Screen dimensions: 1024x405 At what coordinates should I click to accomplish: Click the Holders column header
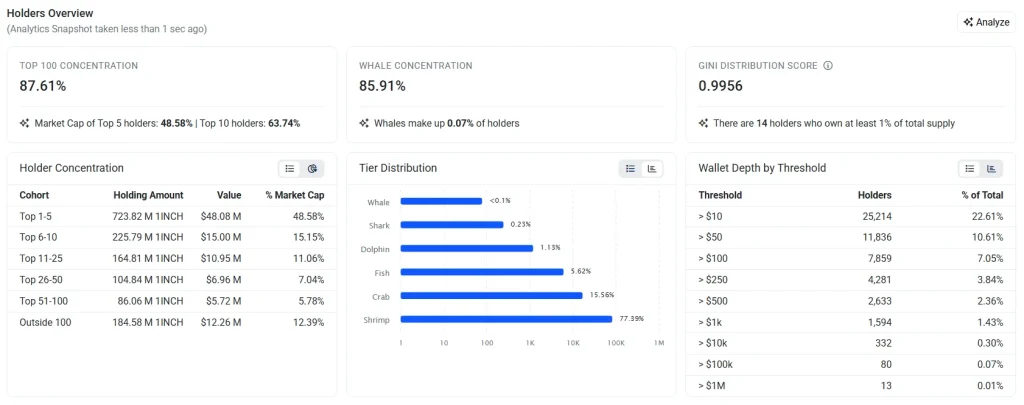pos(874,195)
